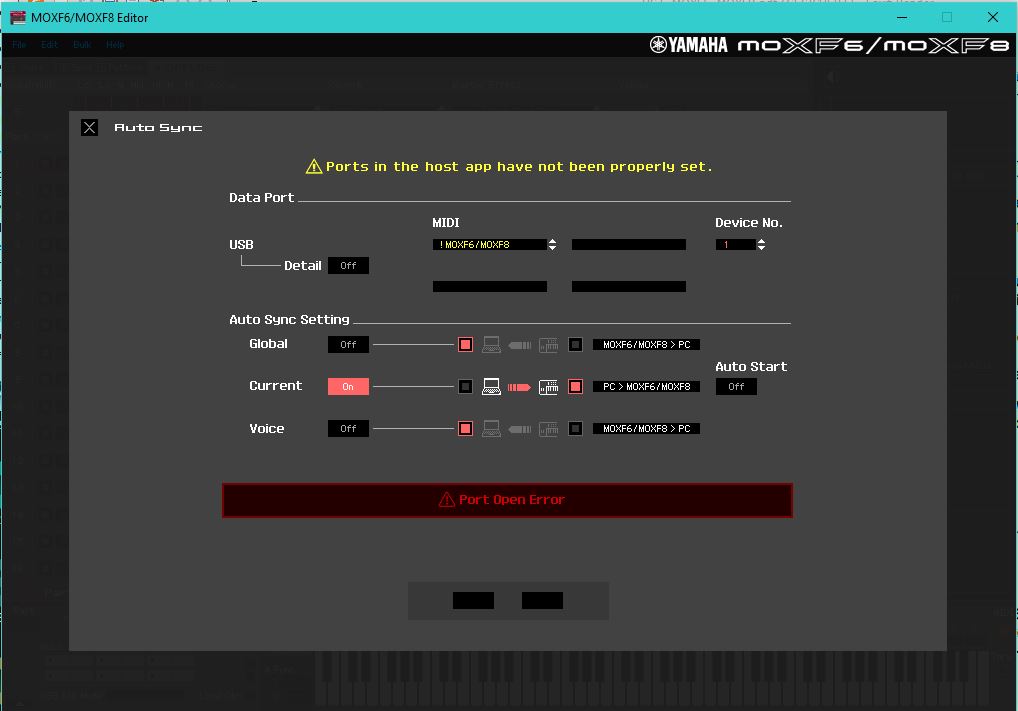1018x711 pixels.
Task: Open the File menu
Action: tap(19, 45)
